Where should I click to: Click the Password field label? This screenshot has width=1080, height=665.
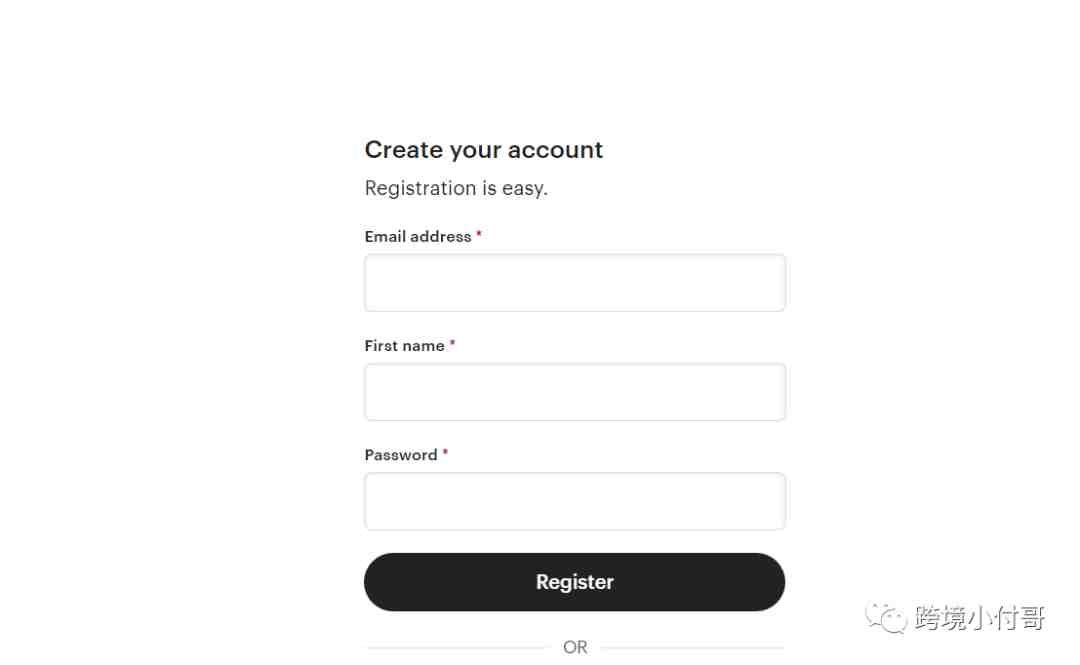click(x=401, y=455)
